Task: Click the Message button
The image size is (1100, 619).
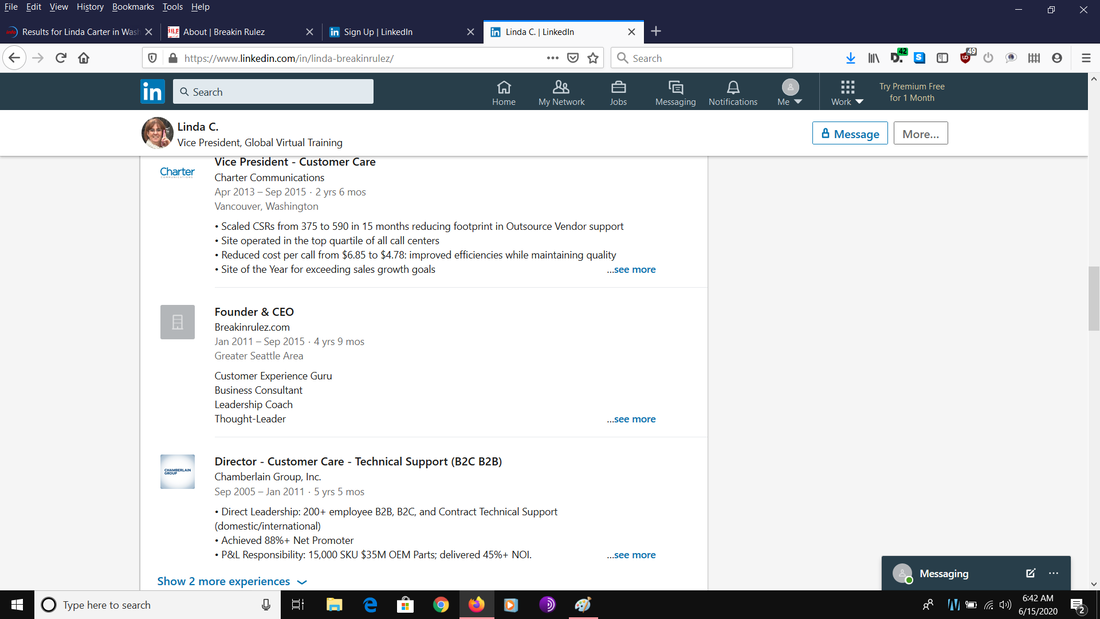Action: [850, 134]
